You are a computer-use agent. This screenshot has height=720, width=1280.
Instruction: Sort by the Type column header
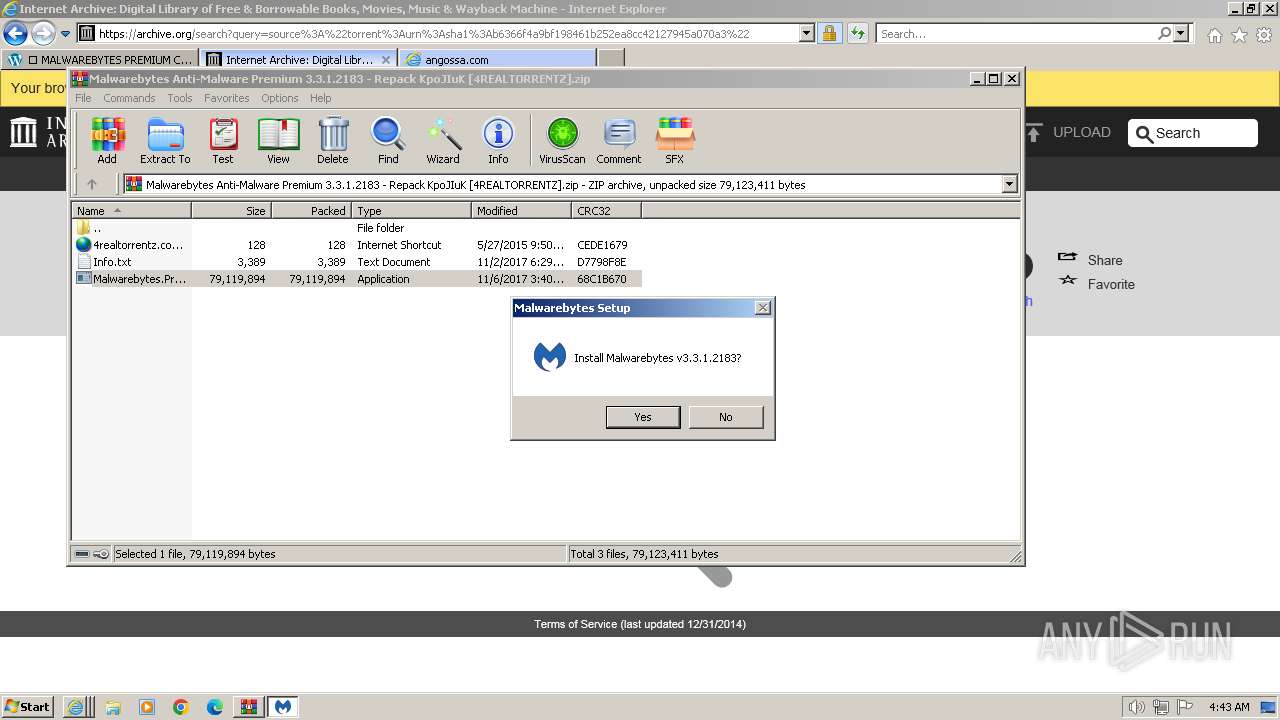point(411,210)
